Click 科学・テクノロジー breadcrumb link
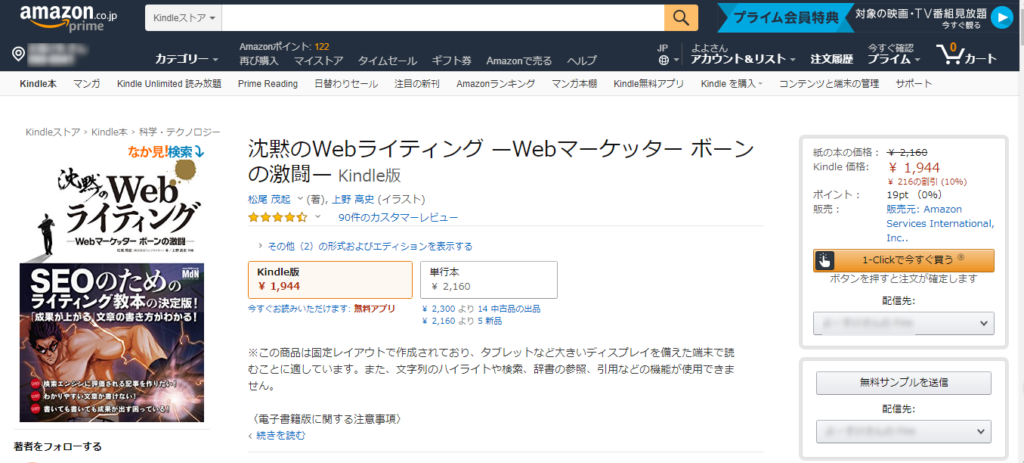1024x463 pixels. (180, 132)
